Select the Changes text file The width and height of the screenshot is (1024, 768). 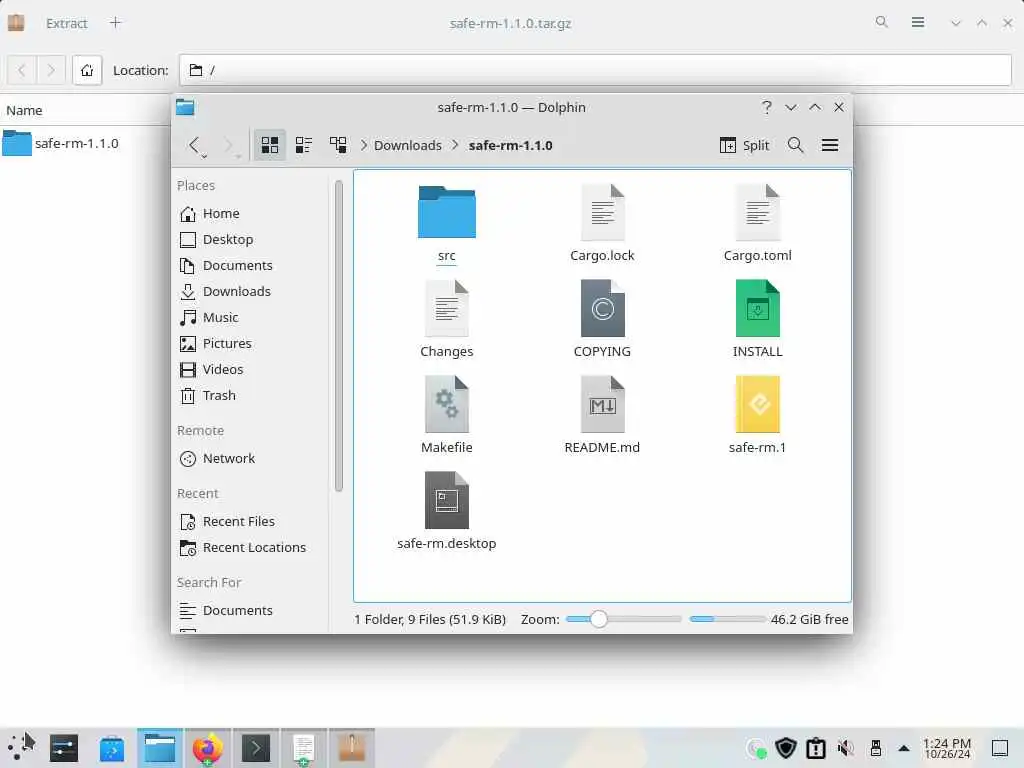pyautogui.click(x=447, y=308)
